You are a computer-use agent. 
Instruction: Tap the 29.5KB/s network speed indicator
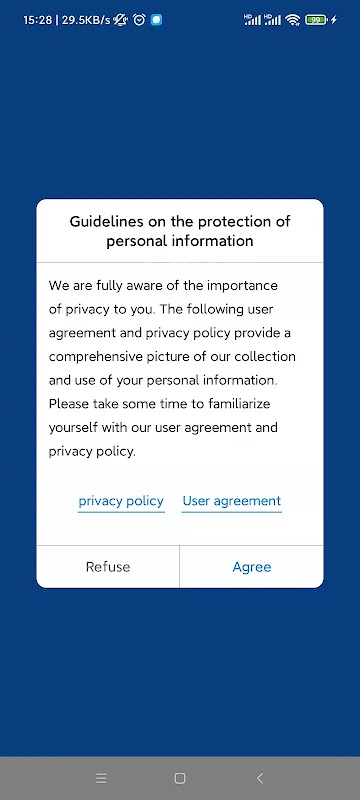click(x=86, y=20)
